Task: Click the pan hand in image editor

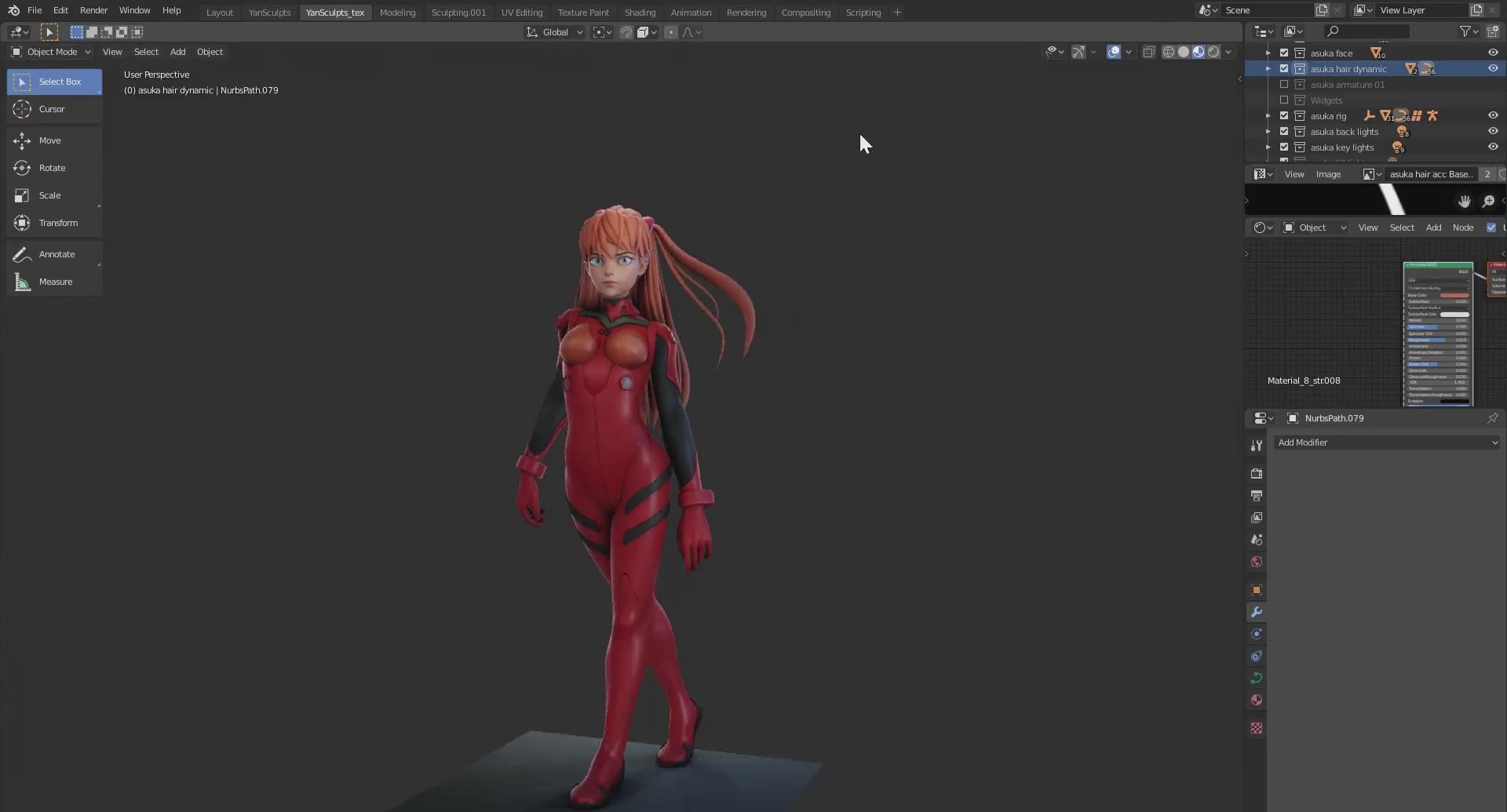Action: coord(1464,202)
